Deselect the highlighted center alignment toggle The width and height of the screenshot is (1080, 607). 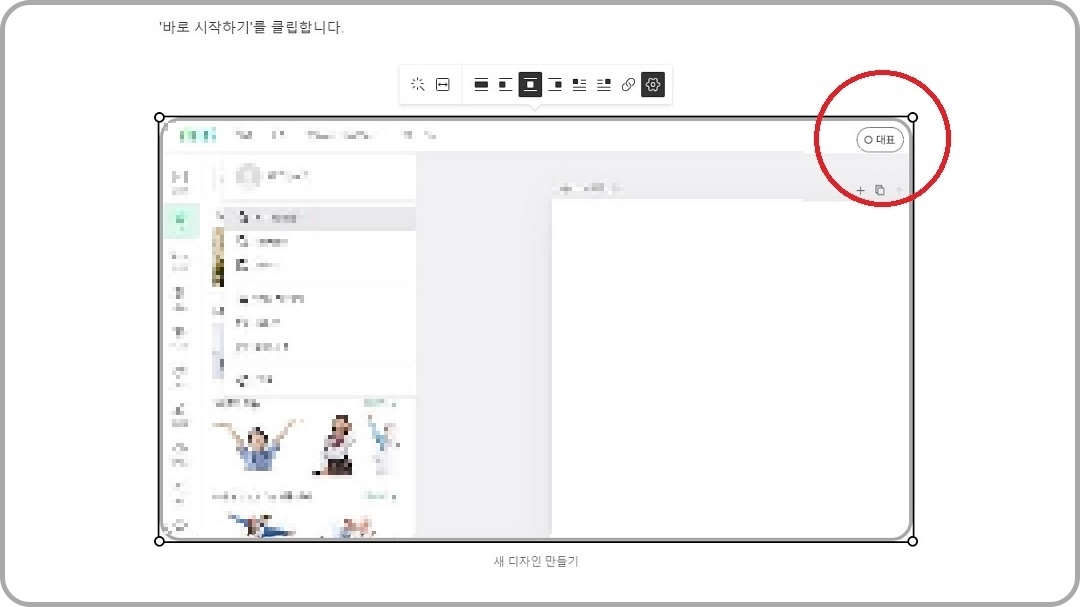coord(530,85)
